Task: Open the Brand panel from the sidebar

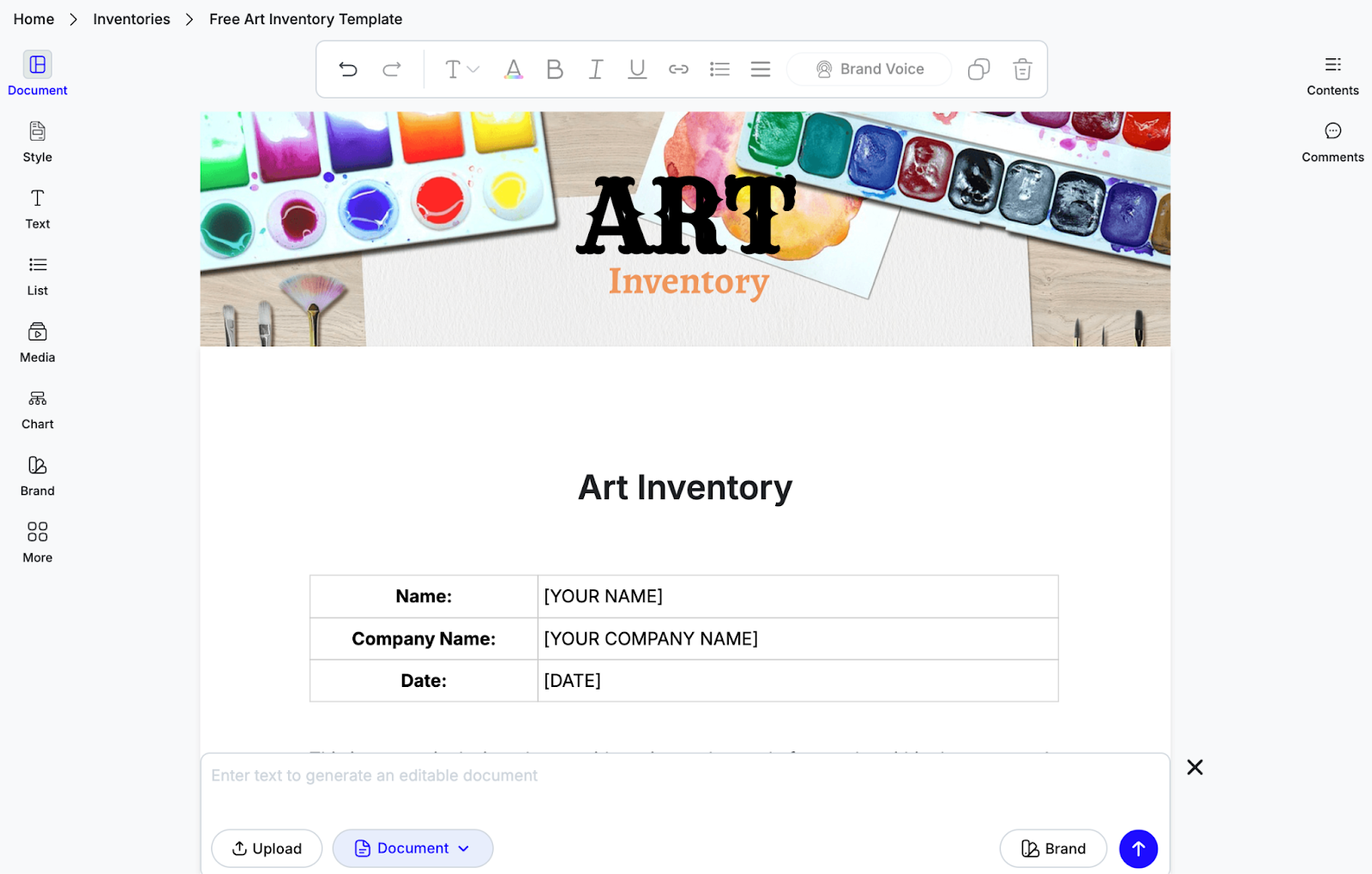Action: pos(36,475)
